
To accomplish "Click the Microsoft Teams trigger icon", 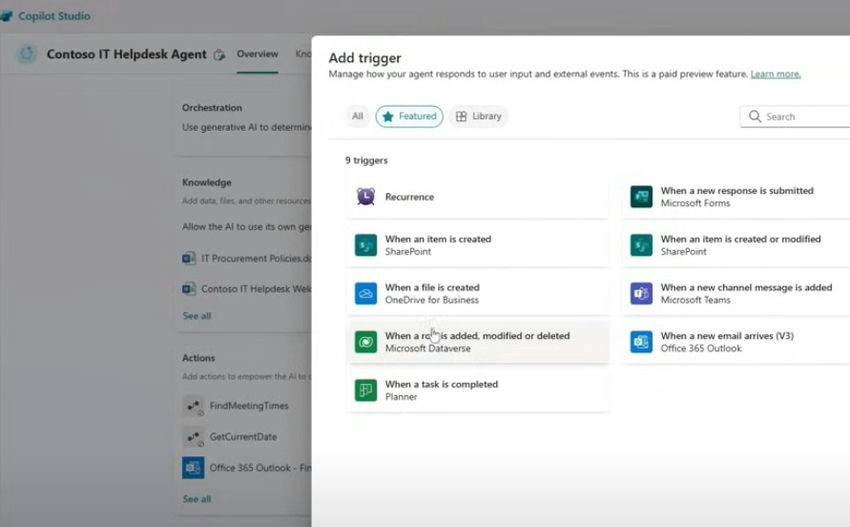I will pyautogui.click(x=641, y=293).
